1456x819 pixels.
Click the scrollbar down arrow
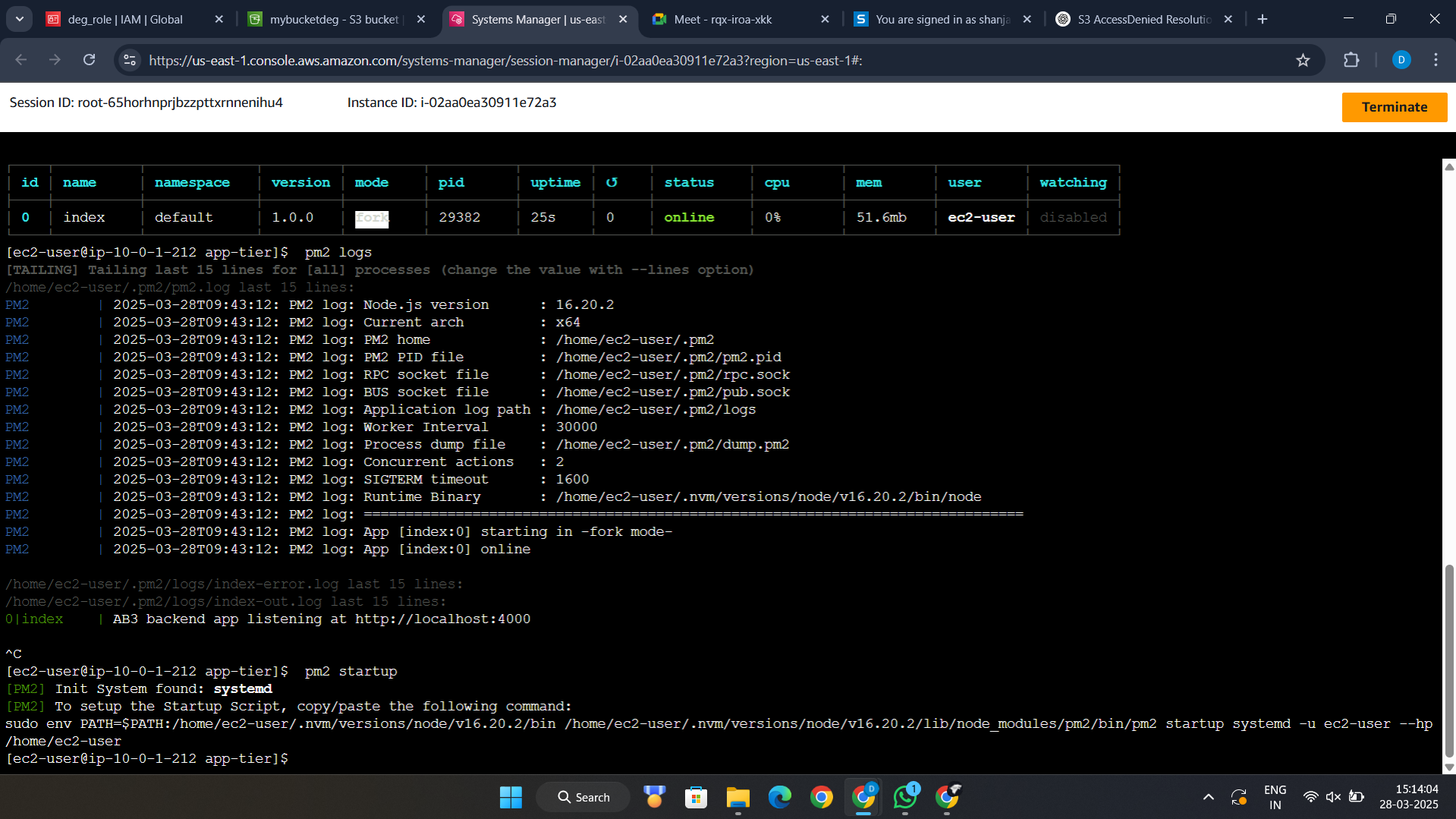click(1449, 767)
